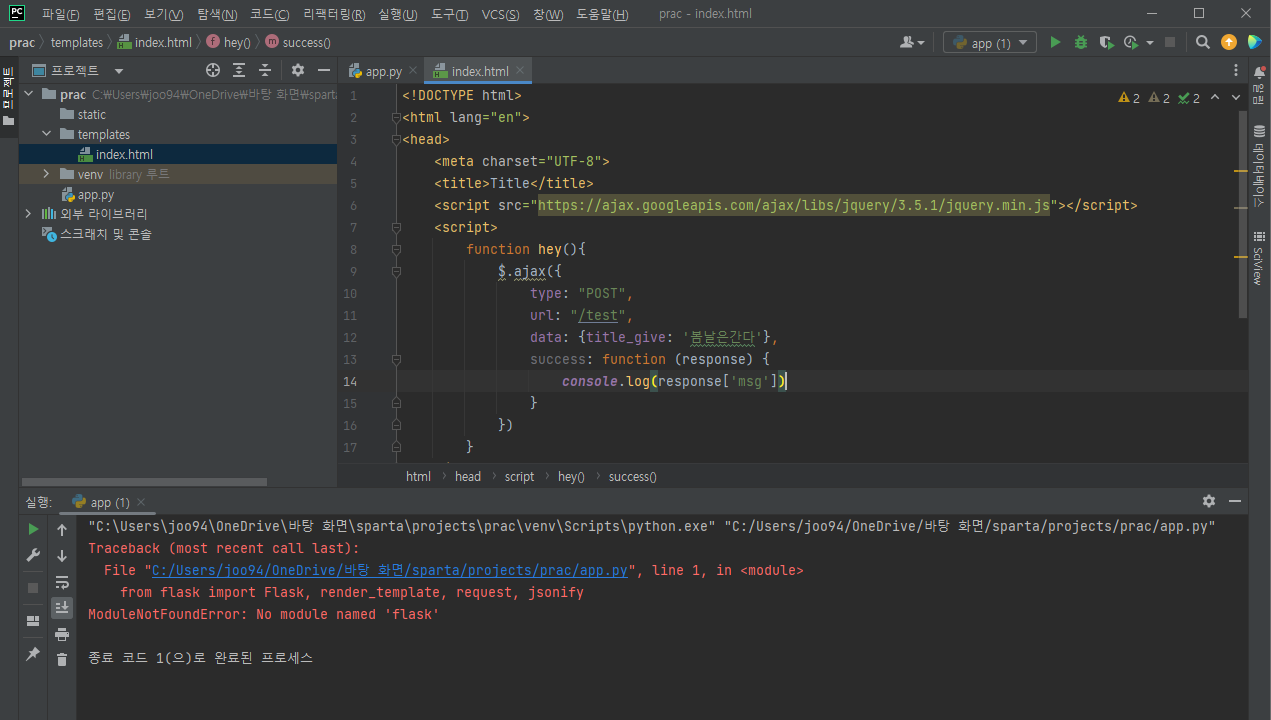This screenshot has height=720, width=1271.
Task: Hide the project panel with minus icon
Action: coord(323,70)
